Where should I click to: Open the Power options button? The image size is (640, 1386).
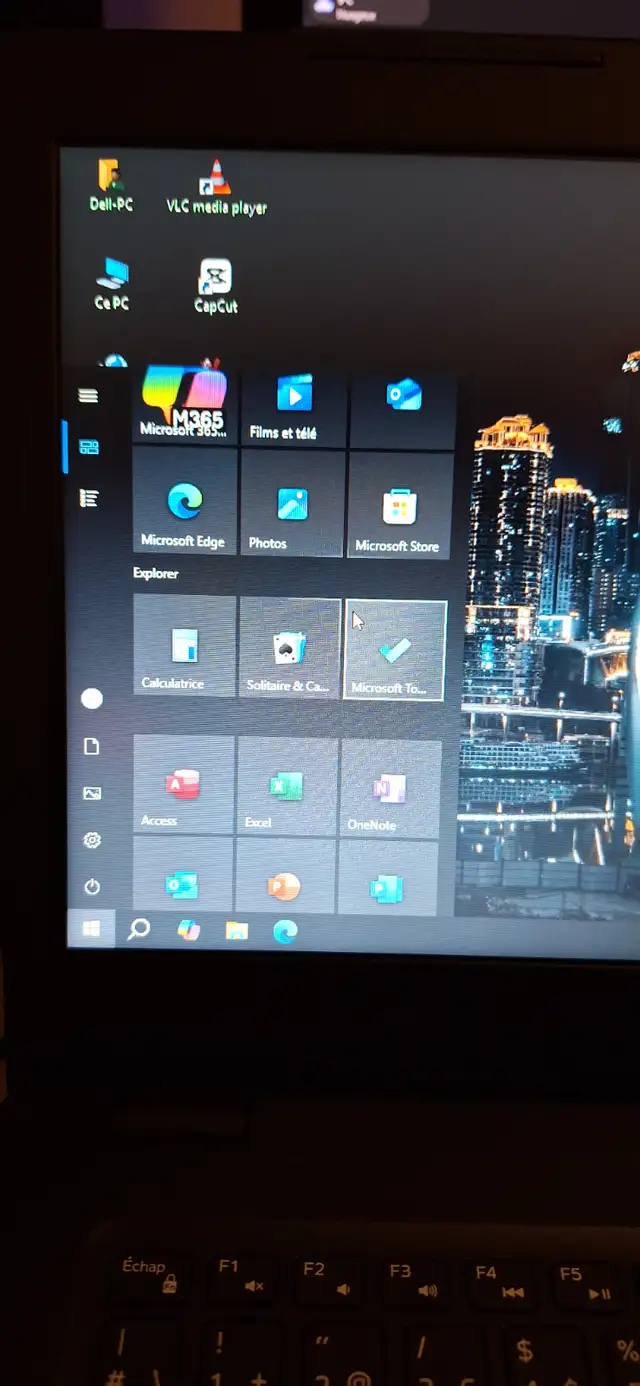click(92, 886)
